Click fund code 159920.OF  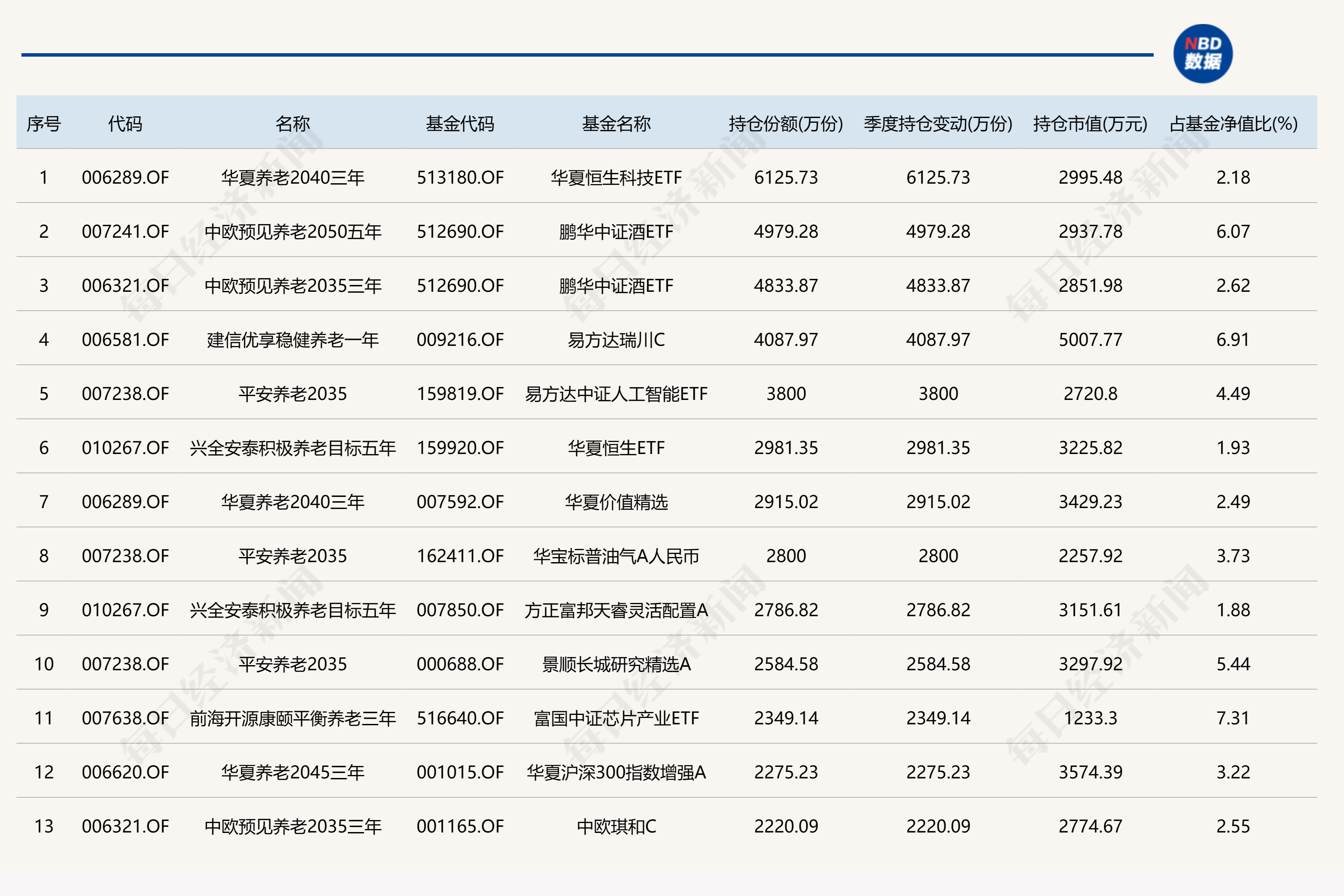(x=460, y=448)
